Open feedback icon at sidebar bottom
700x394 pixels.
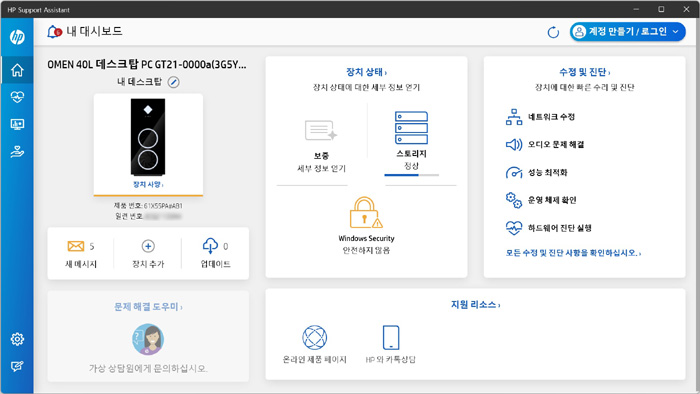(17, 366)
